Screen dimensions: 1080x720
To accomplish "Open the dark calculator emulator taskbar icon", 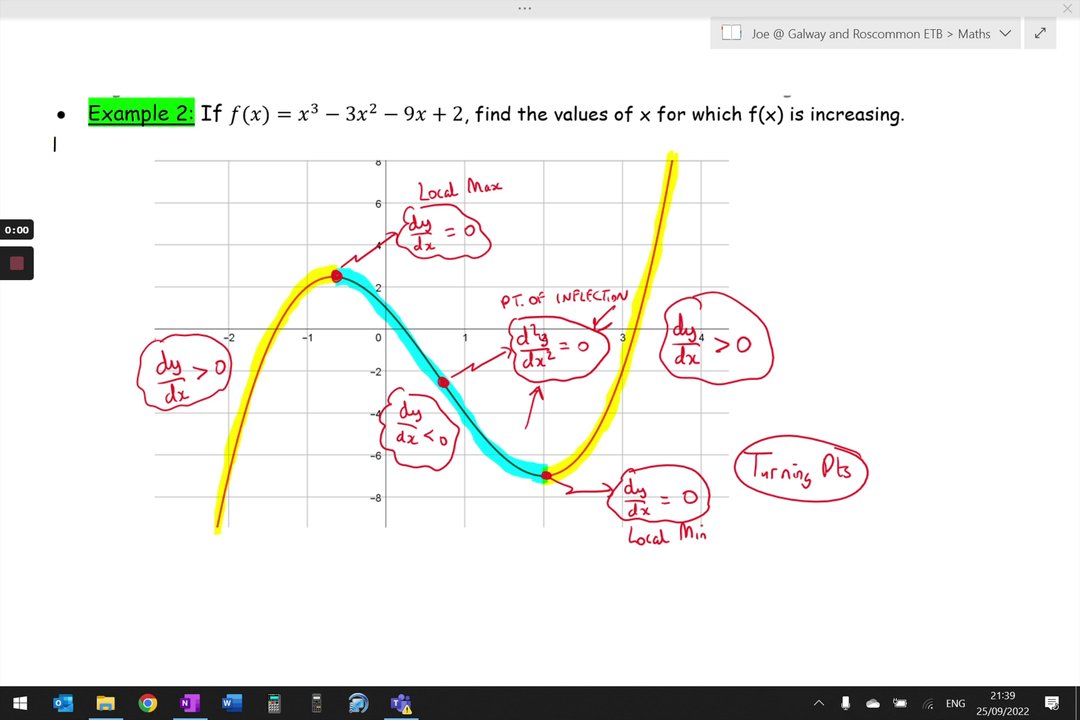I will (x=316, y=703).
